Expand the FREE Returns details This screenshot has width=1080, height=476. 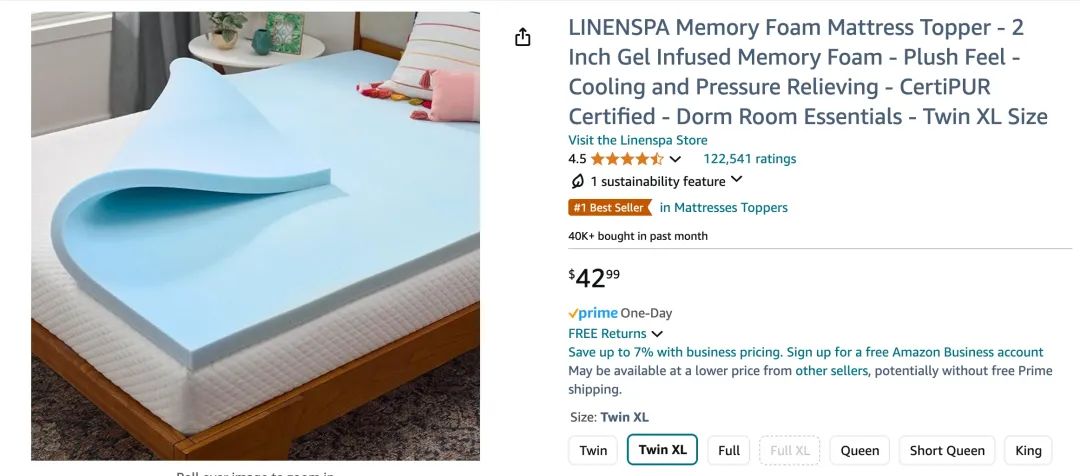pos(657,334)
